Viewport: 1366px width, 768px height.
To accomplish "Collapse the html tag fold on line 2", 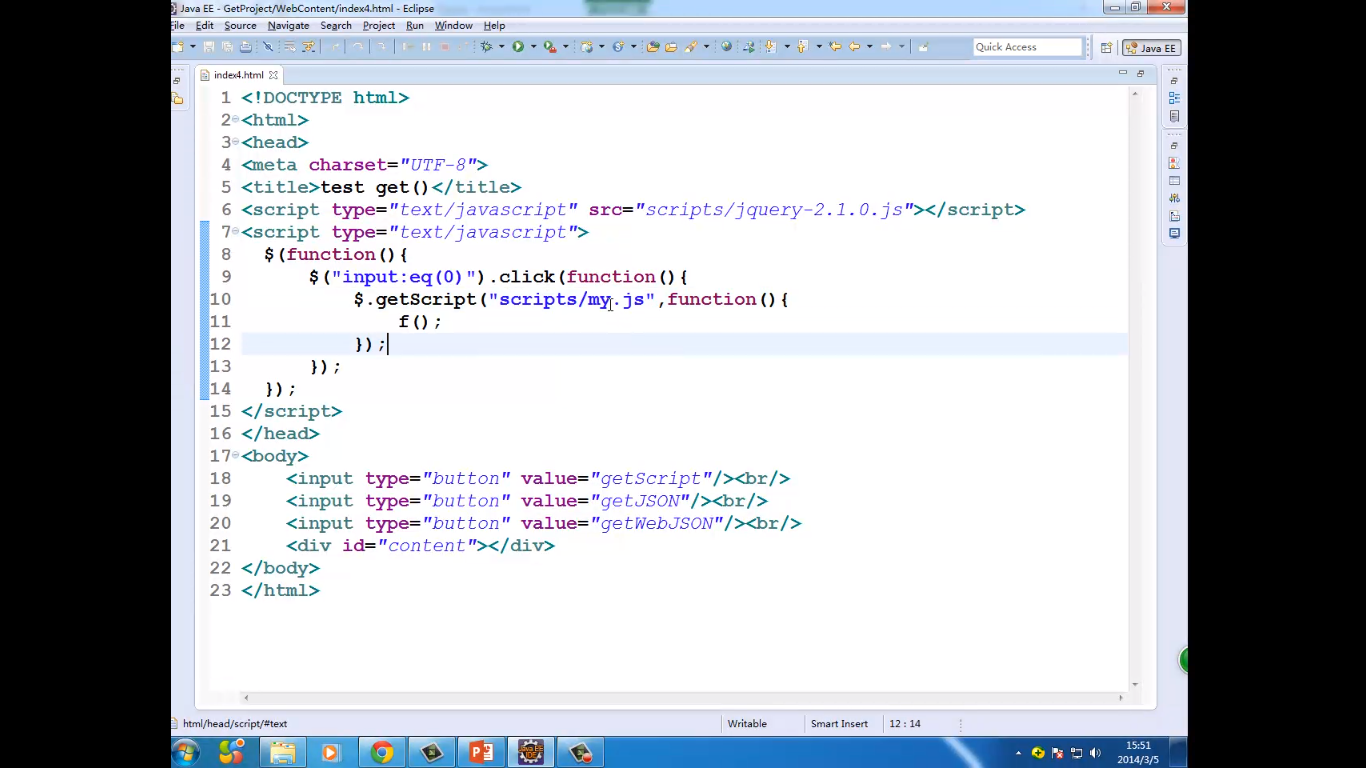I will (235, 119).
